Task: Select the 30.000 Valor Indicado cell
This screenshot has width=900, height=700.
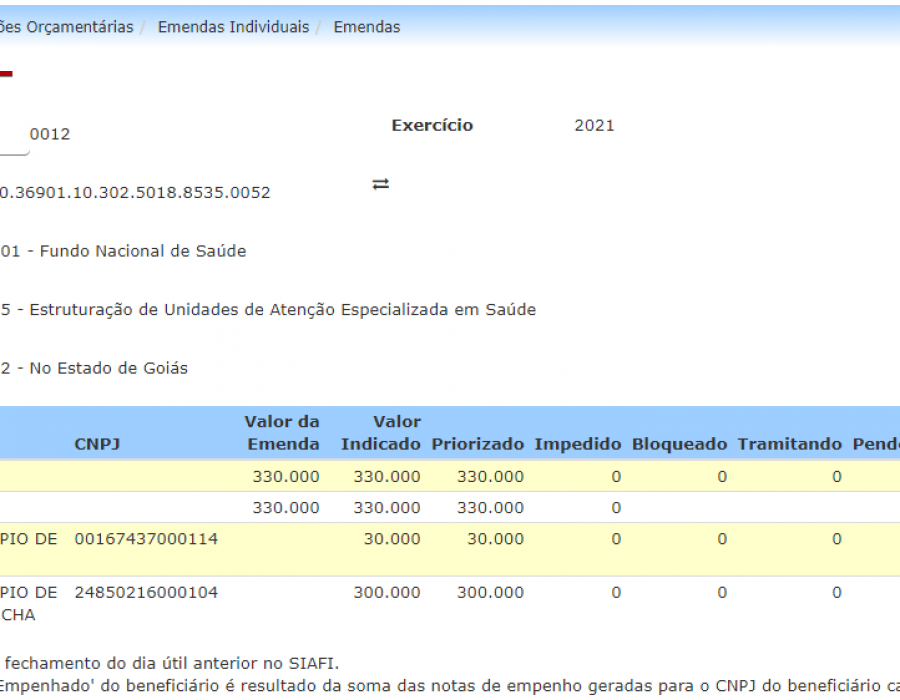Action: 392,539
